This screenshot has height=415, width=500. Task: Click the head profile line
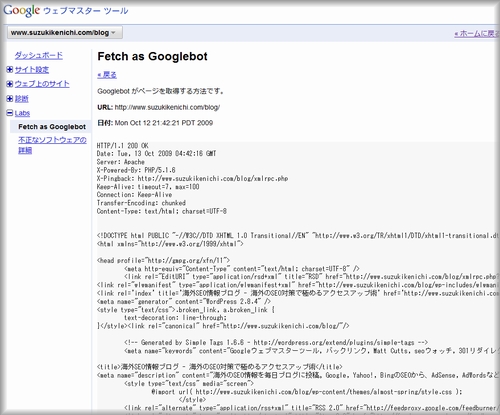click(x=163, y=260)
